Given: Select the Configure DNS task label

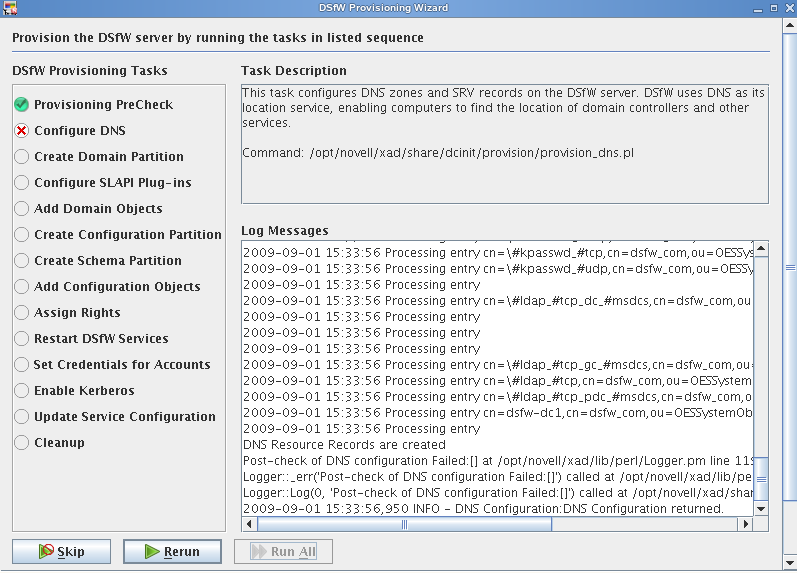Looking at the screenshot, I should (x=80, y=131).
